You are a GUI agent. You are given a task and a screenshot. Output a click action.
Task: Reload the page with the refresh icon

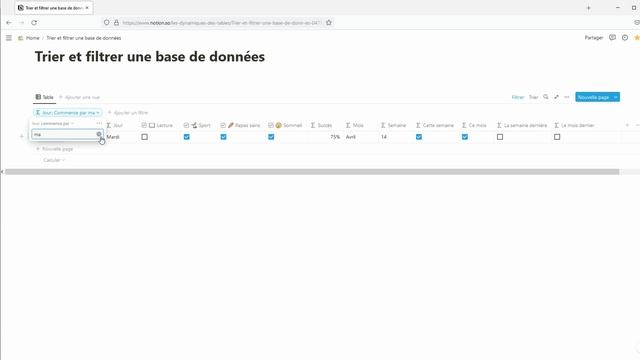(34, 23)
